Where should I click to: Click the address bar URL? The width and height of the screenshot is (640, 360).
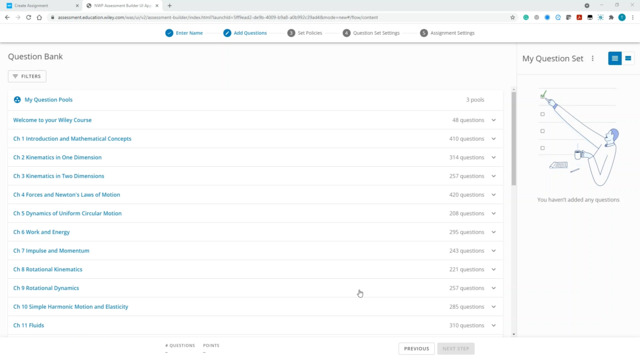tap(218, 18)
